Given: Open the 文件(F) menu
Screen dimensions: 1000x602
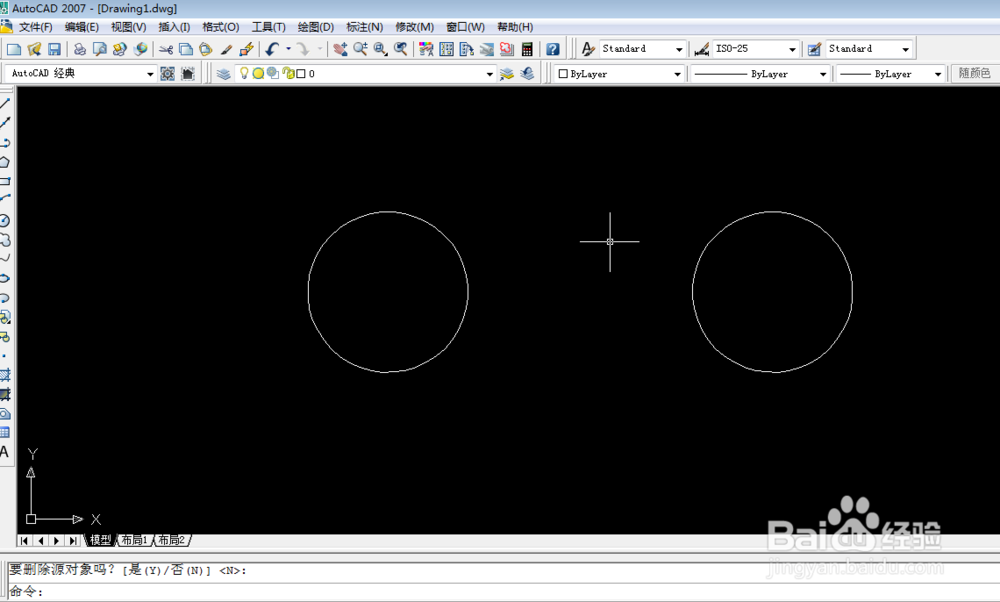Looking at the screenshot, I should point(36,27).
